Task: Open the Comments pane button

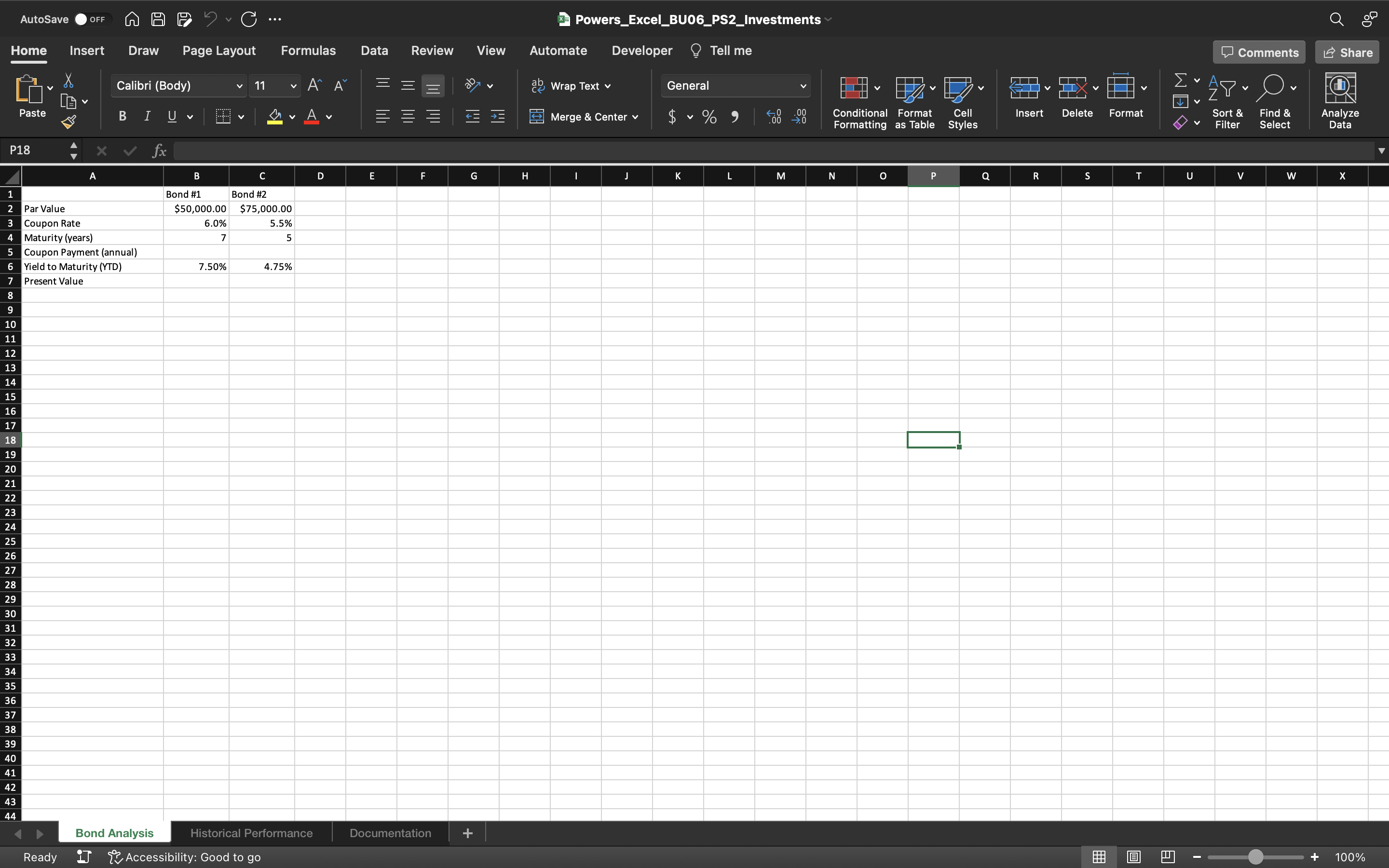Action: 1259,52
